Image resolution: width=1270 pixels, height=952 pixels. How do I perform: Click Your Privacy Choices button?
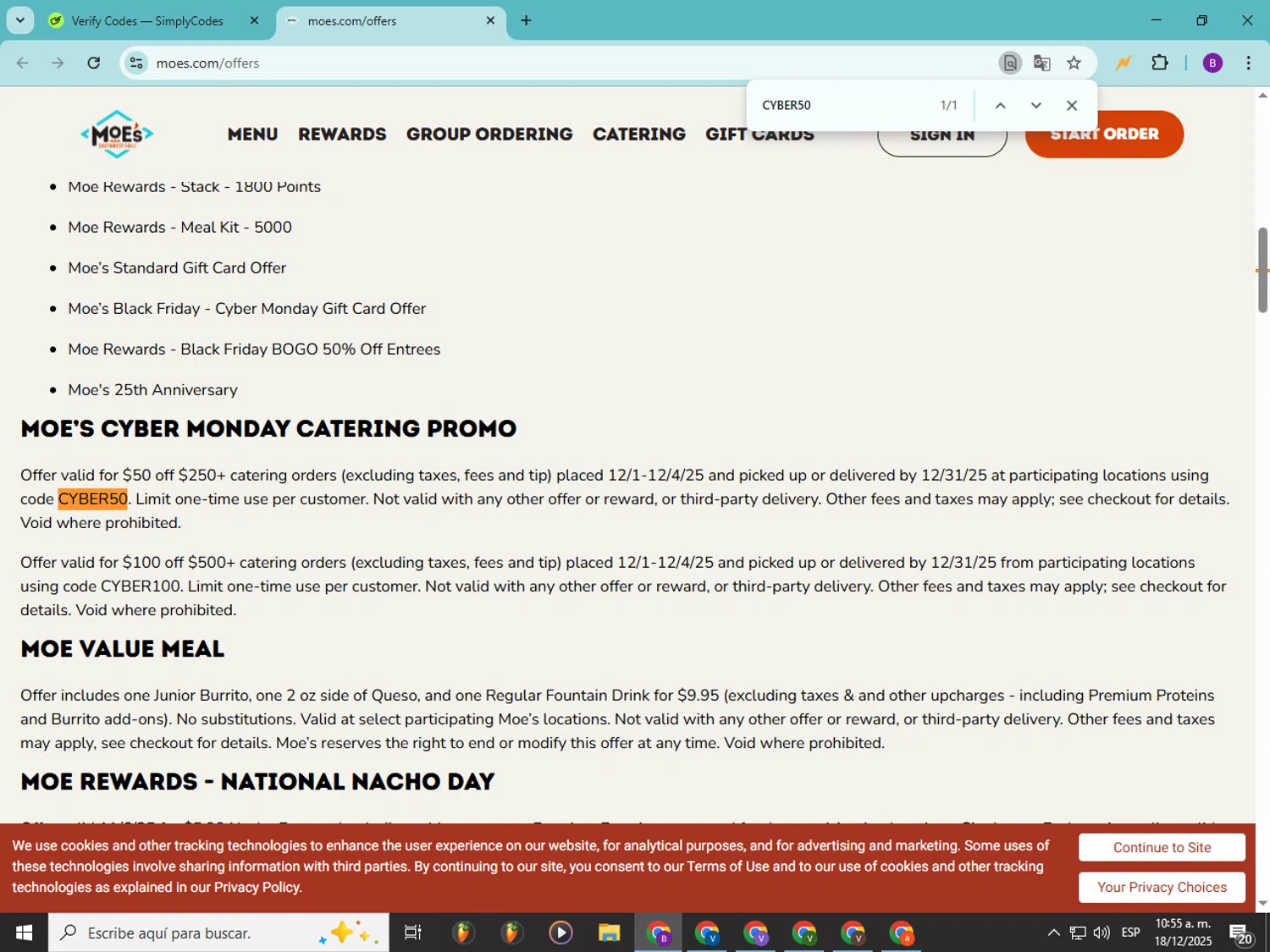(x=1162, y=887)
